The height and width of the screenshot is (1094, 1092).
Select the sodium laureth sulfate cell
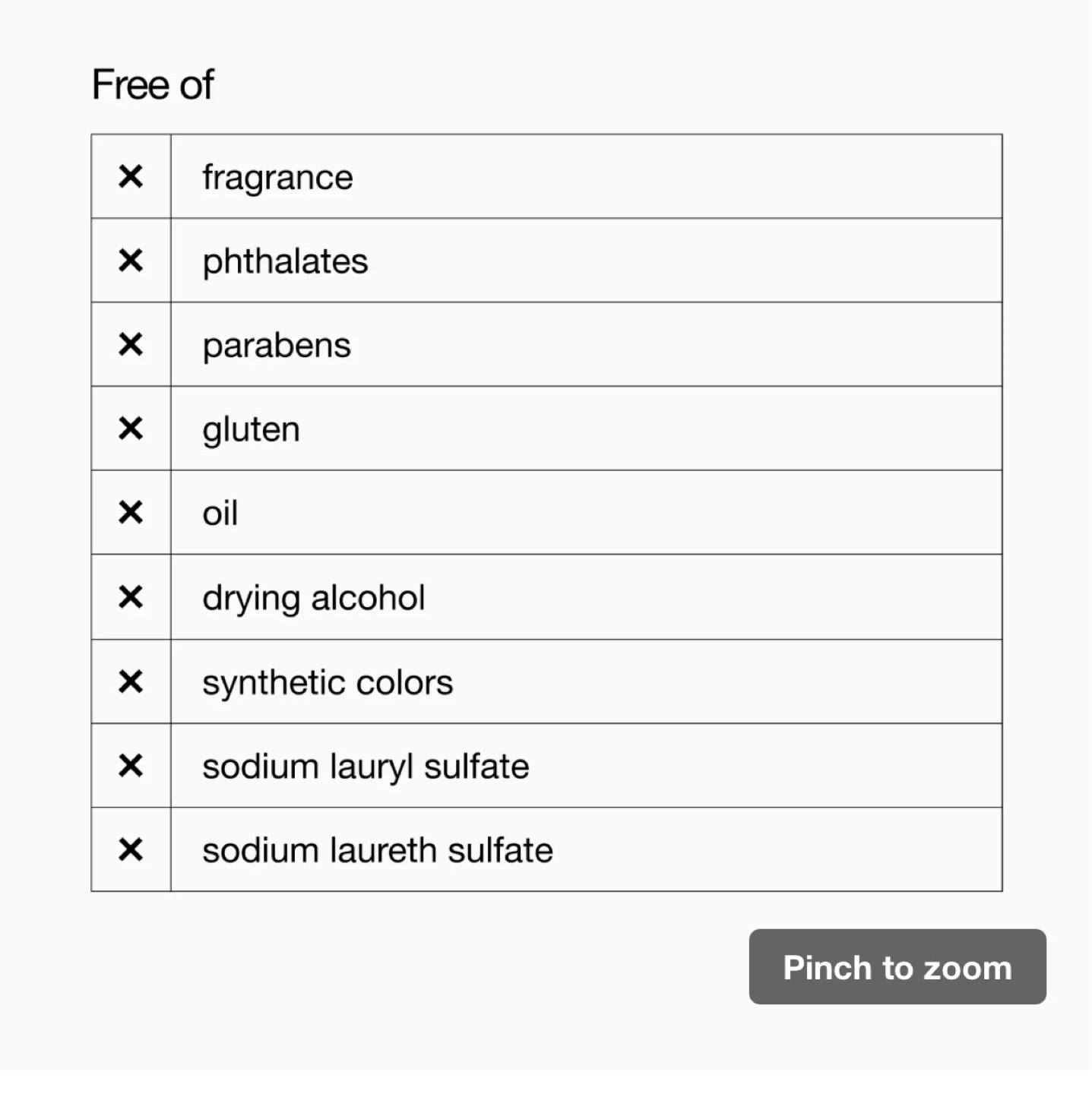(587, 849)
